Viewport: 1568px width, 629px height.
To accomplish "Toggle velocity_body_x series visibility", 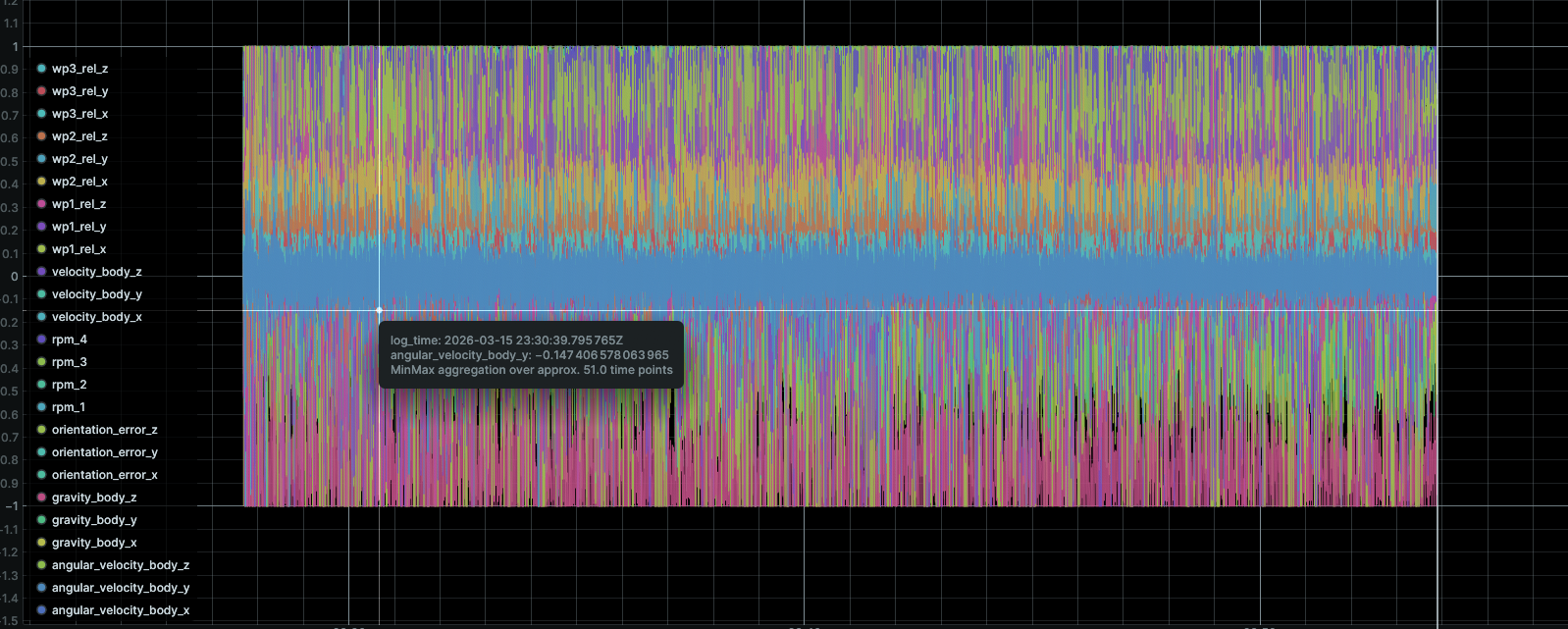I will [x=96, y=317].
